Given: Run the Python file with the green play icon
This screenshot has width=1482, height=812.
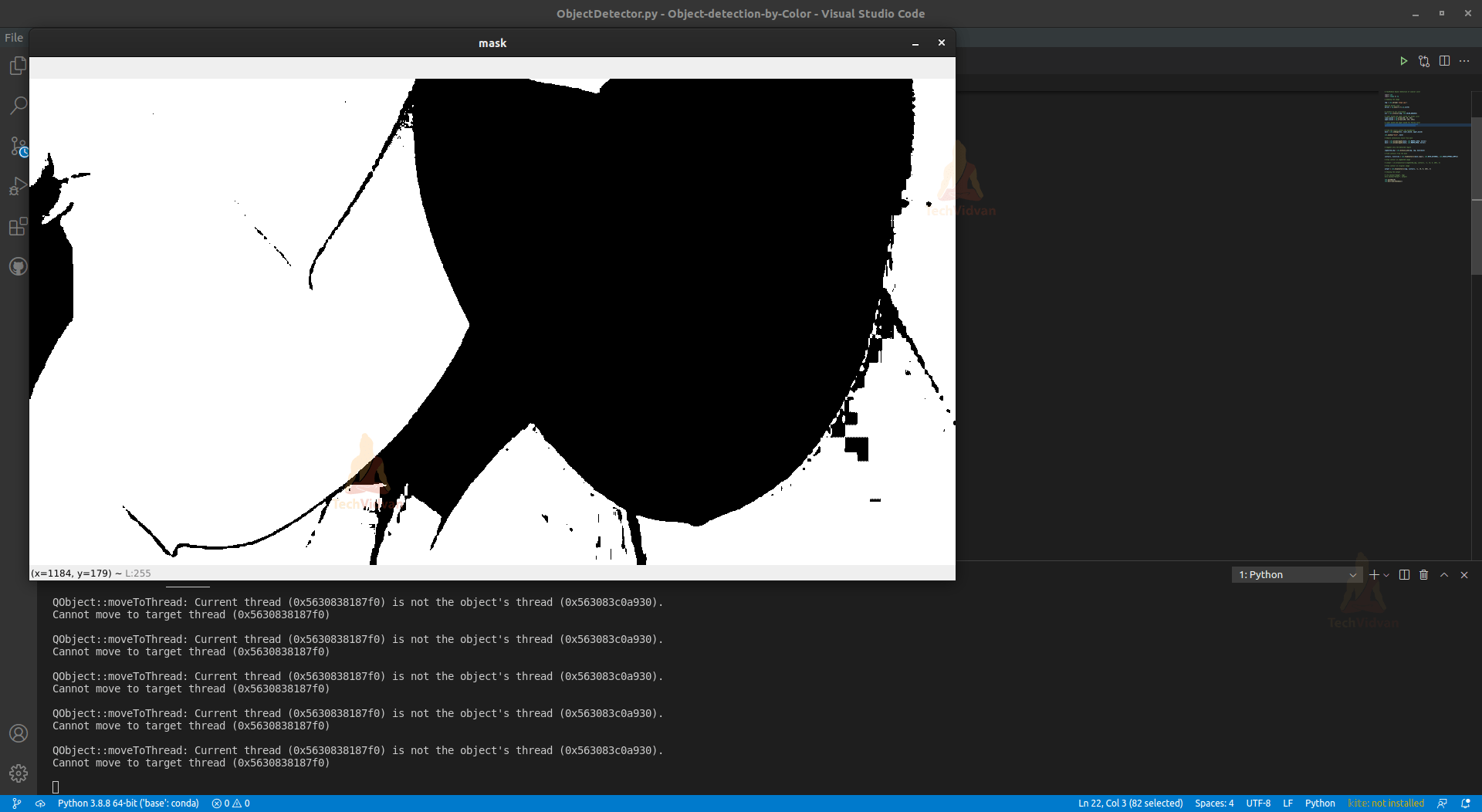Looking at the screenshot, I should point(1404,61).
